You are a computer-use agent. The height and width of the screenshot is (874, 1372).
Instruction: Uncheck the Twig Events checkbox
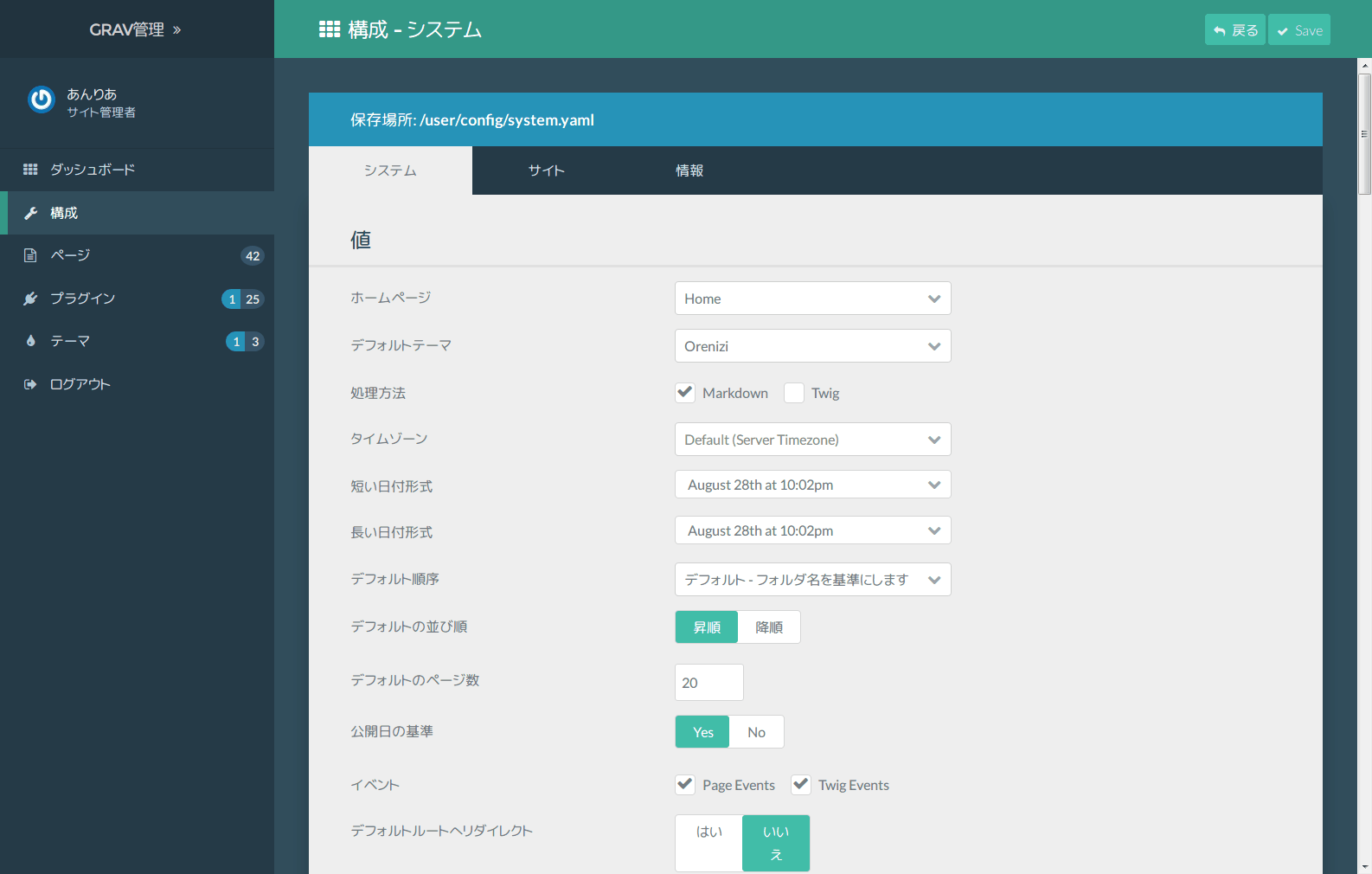tap(801, 785)
